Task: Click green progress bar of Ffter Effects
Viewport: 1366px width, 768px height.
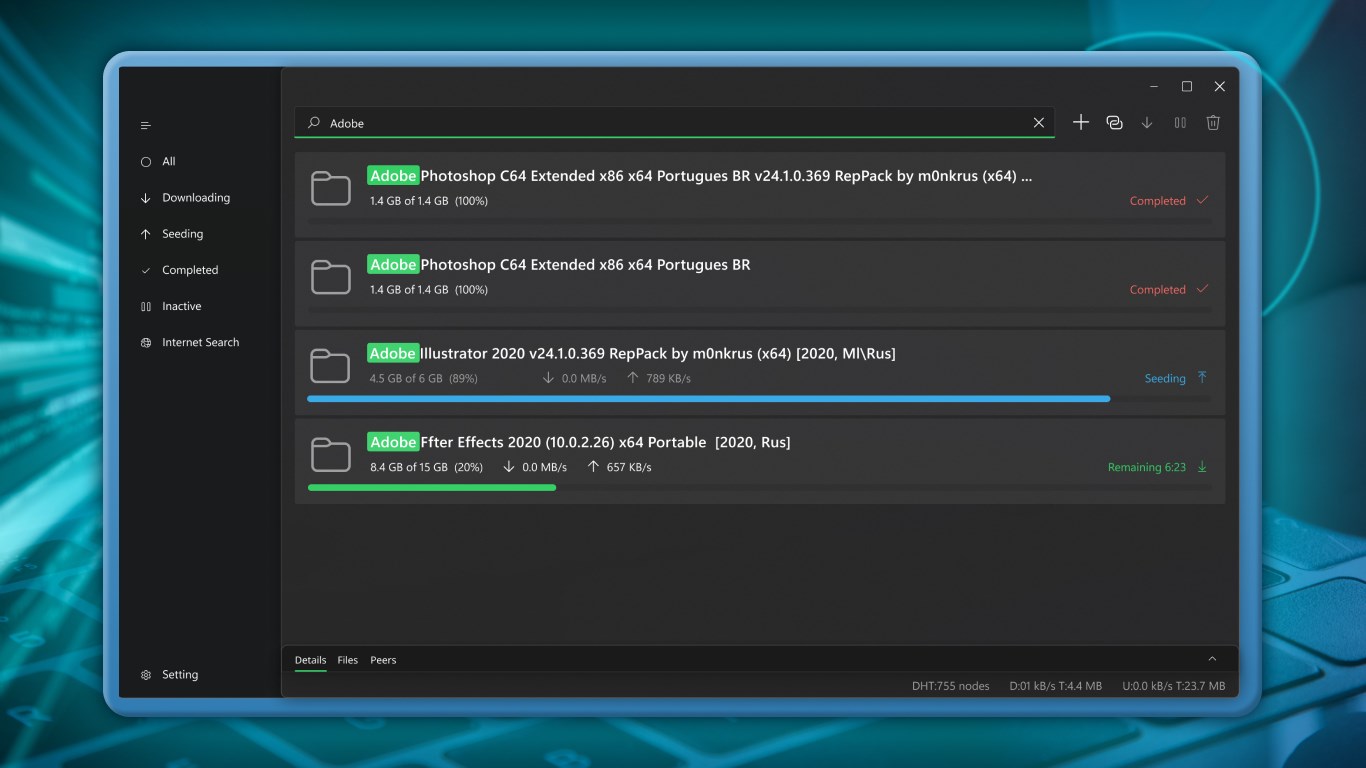Action: pyautogui.click(x=432, y=487)
